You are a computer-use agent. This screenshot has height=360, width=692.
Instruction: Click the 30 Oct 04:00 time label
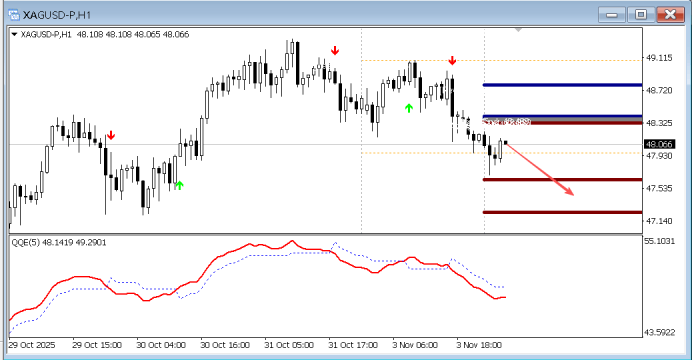coord(161,345)
